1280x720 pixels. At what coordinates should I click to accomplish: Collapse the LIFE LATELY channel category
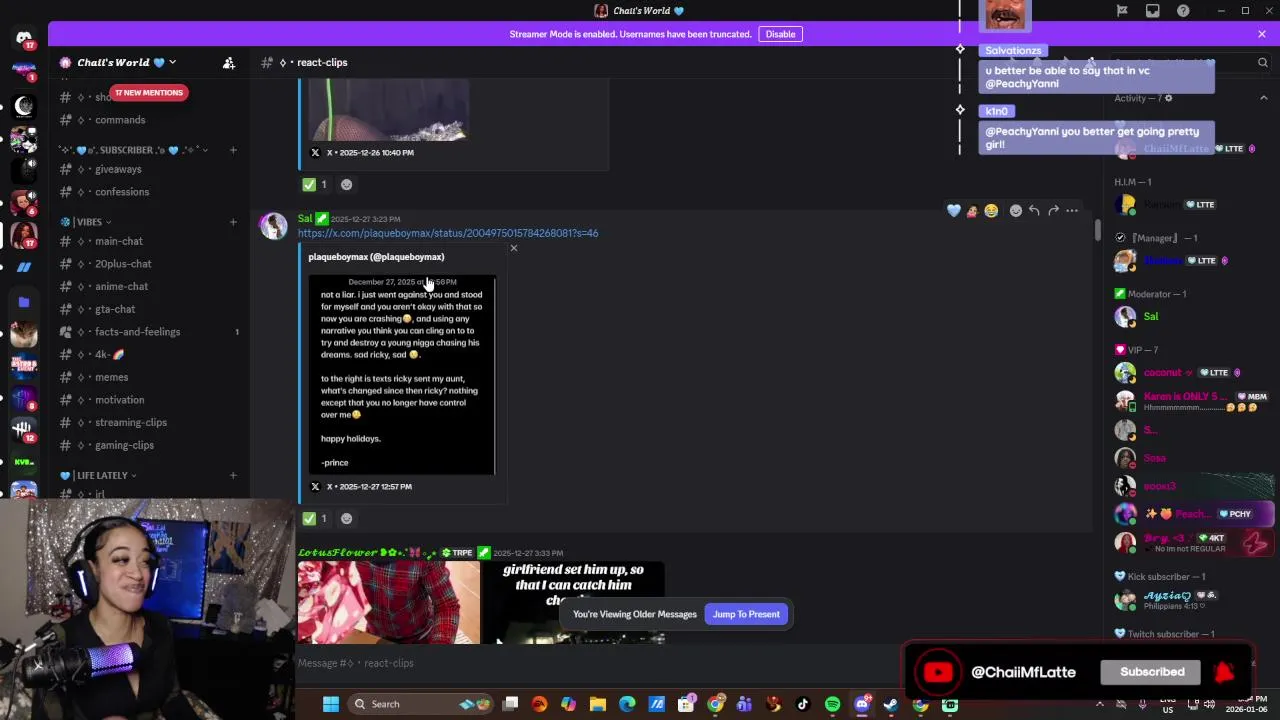pyautogui.click(x=99, y=475)
